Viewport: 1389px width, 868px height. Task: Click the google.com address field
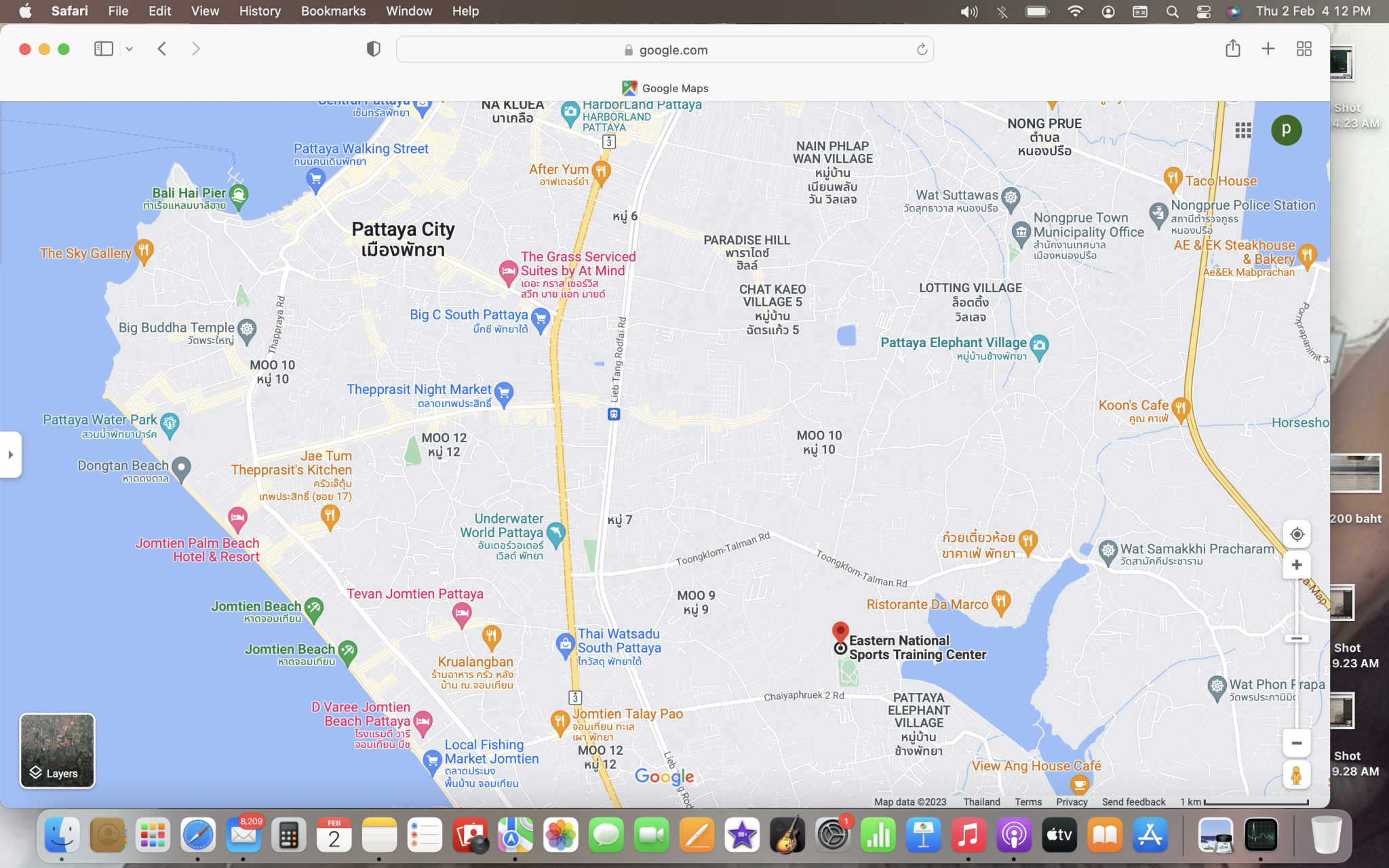(x=665, y=50)
